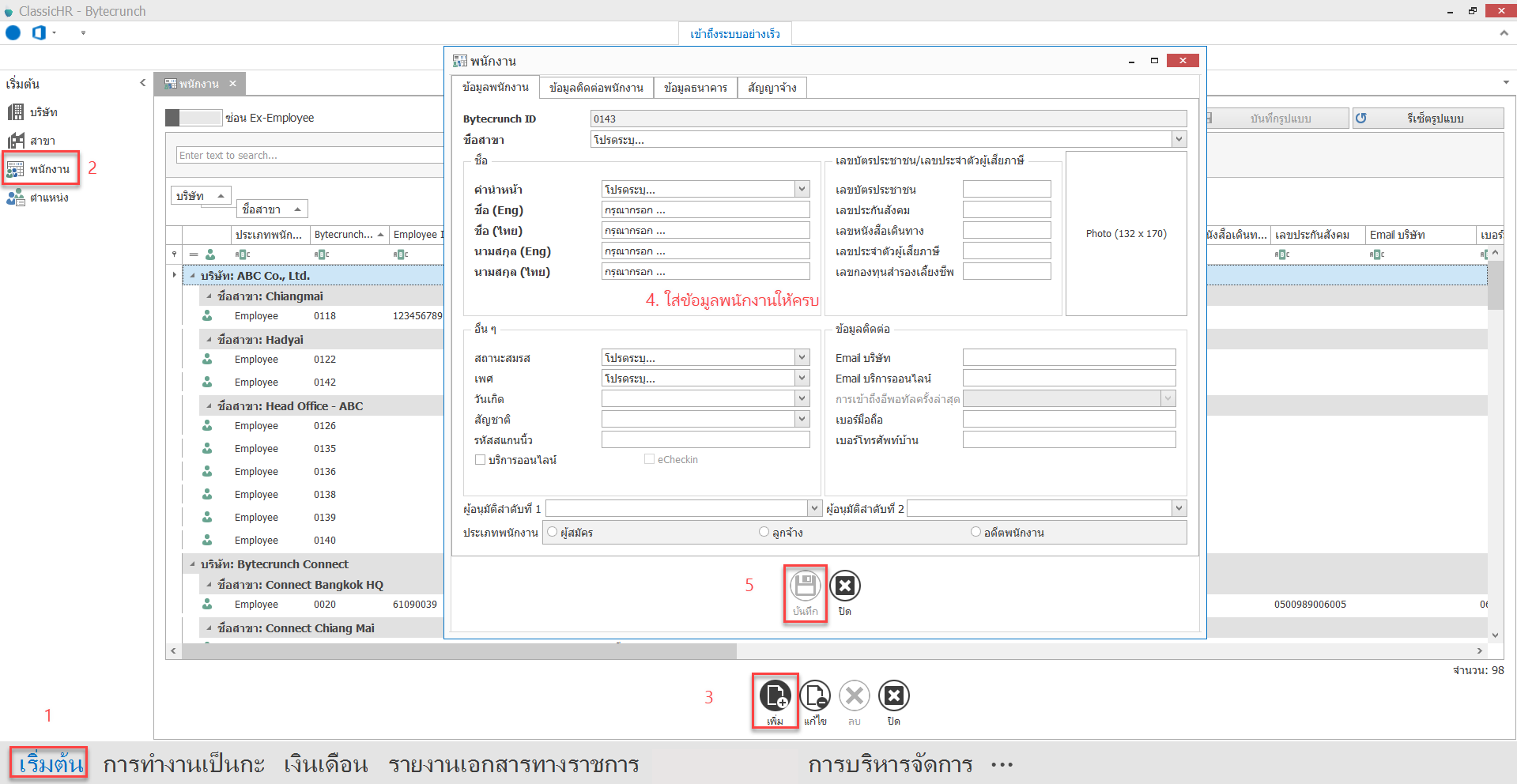
Task: Click the รีเซ็ตรูปแบบ reset layout icon
Action: point(1361,119)
